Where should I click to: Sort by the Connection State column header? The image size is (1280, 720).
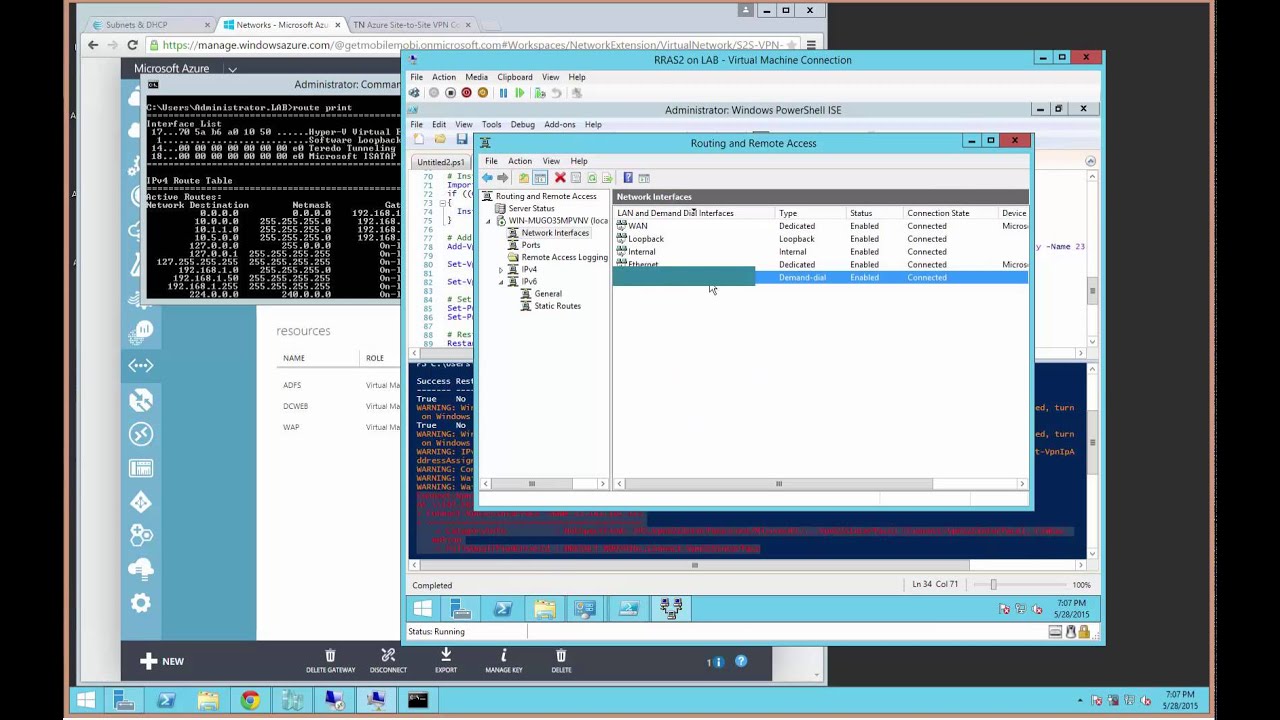pos(950,213)
